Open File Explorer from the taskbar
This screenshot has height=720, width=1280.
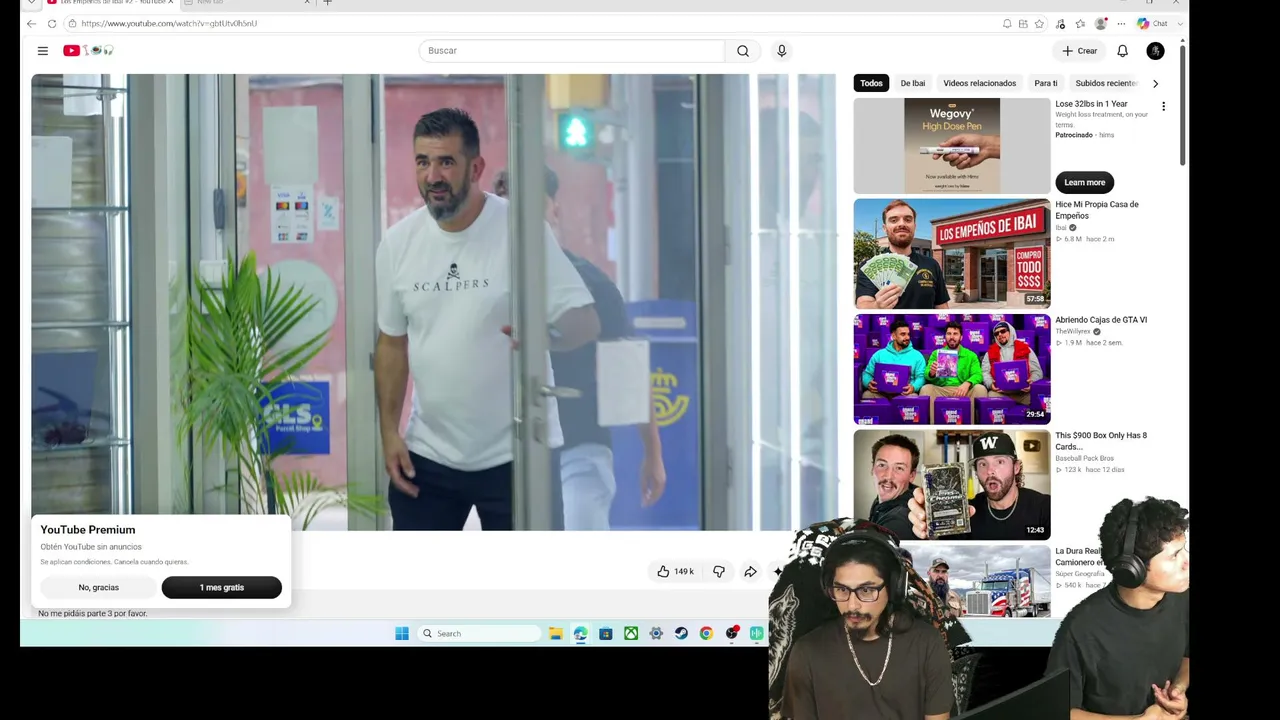coord(555,633)
